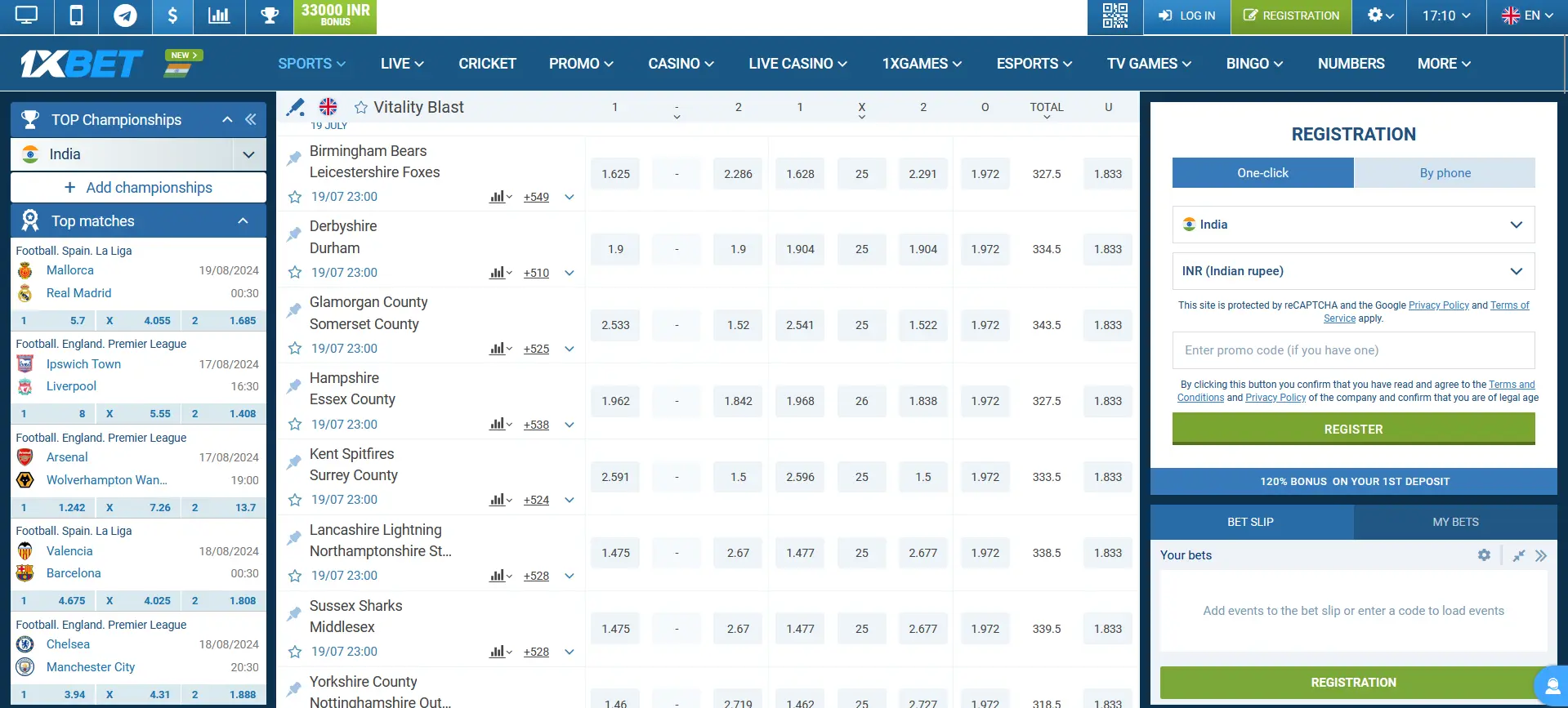1568x708 pixels.
Task: Click the green REGISTER button
Action: point(1353,429)
